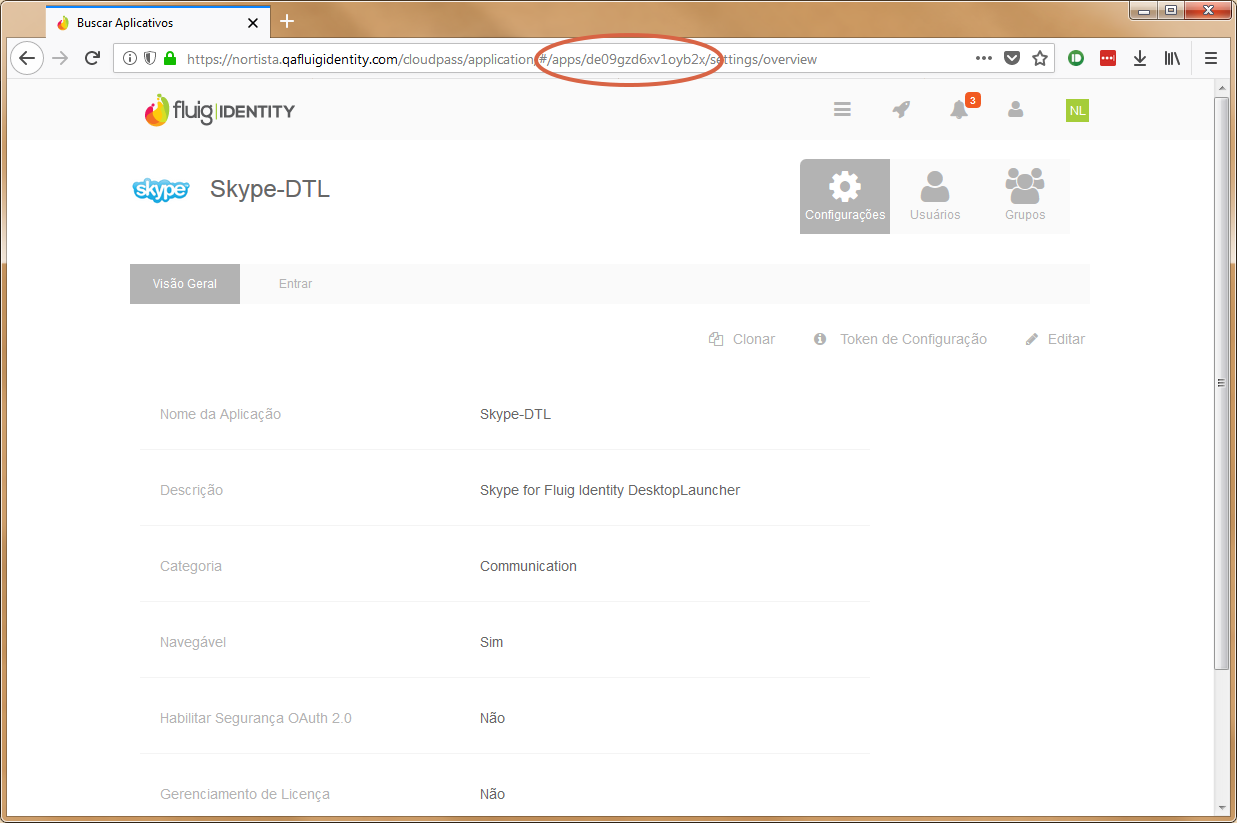
Task: Click the Sim value for Navegável
Action: coord(491,642)
